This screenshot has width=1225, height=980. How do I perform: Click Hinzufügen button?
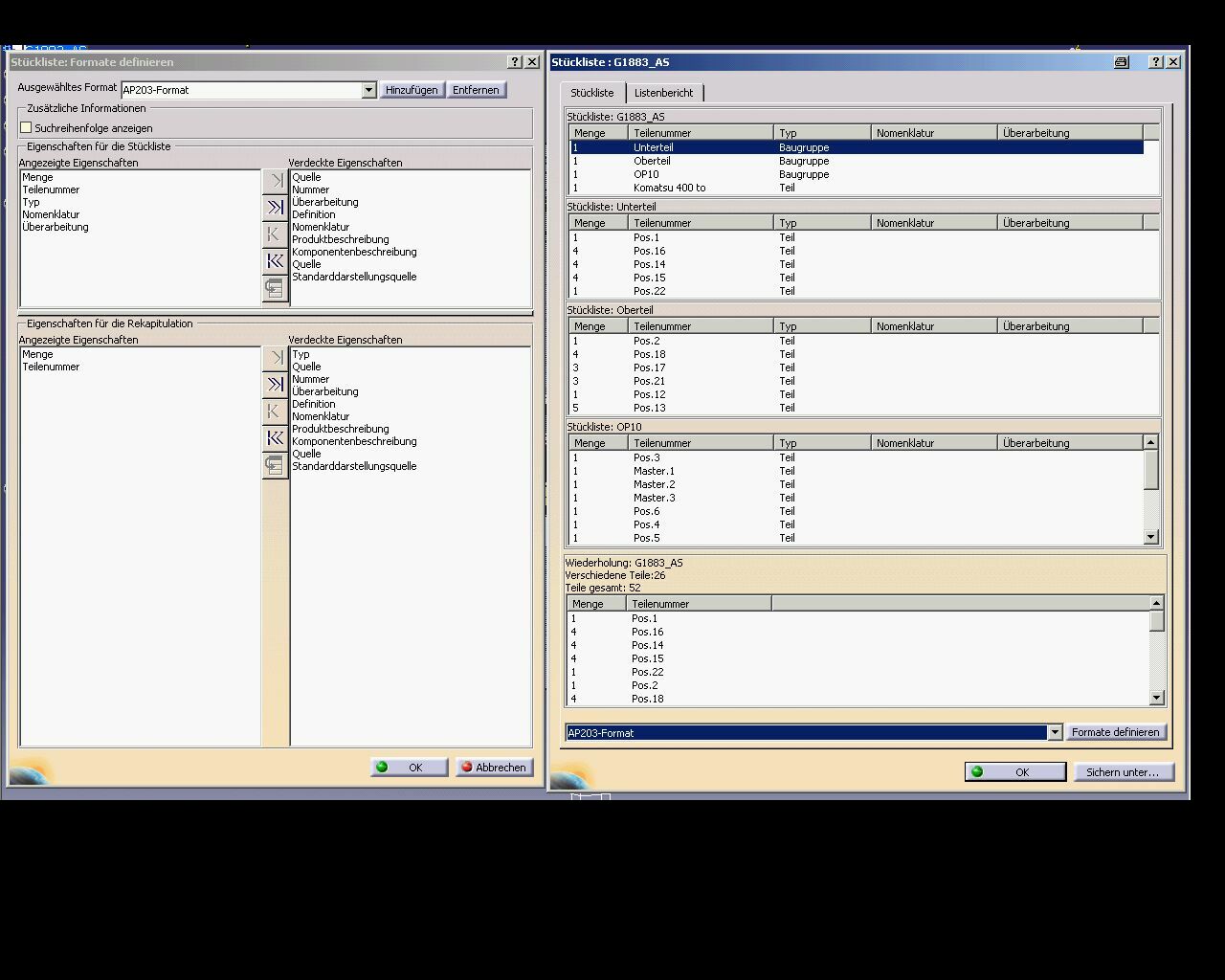[412, 90]
